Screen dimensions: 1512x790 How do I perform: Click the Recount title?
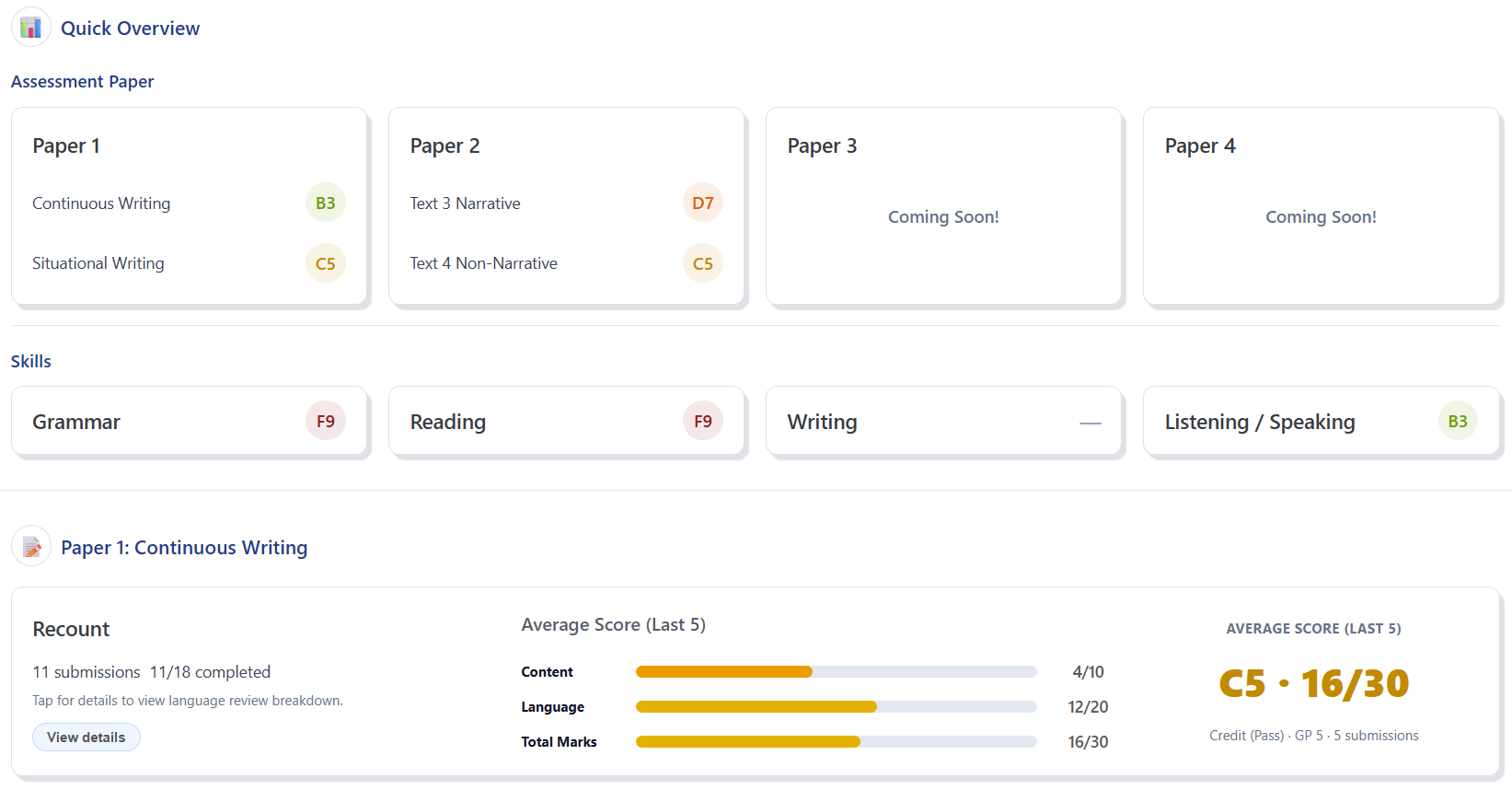click(x=71, y=629)
